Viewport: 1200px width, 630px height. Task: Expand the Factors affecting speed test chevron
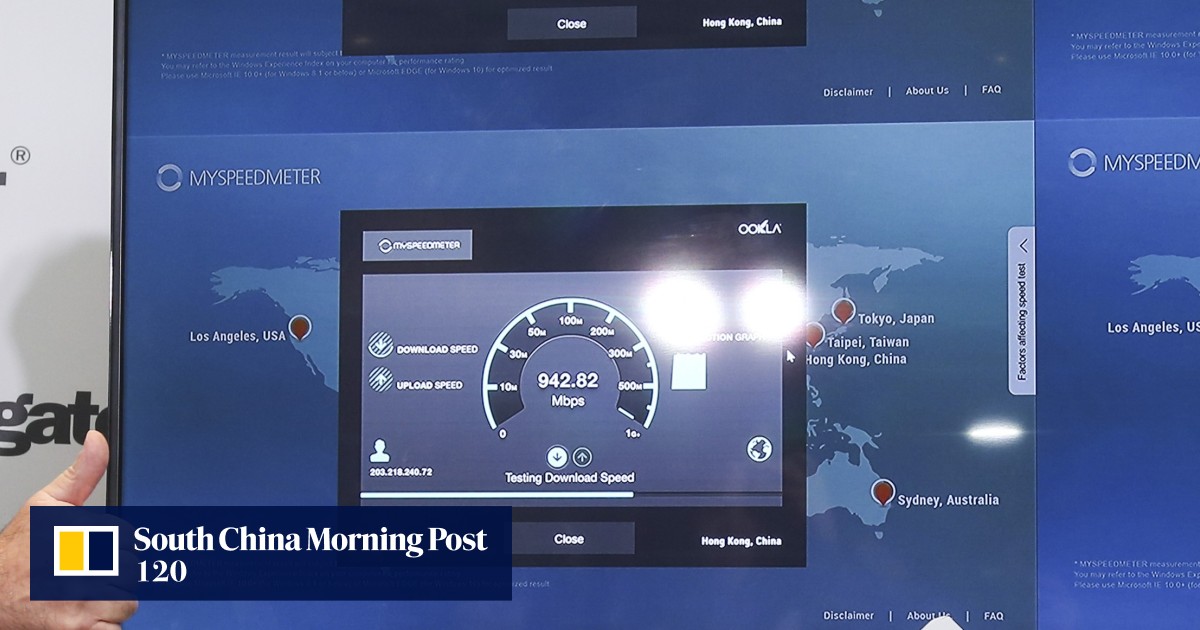pyautogui.click(x=1023, y=246)
